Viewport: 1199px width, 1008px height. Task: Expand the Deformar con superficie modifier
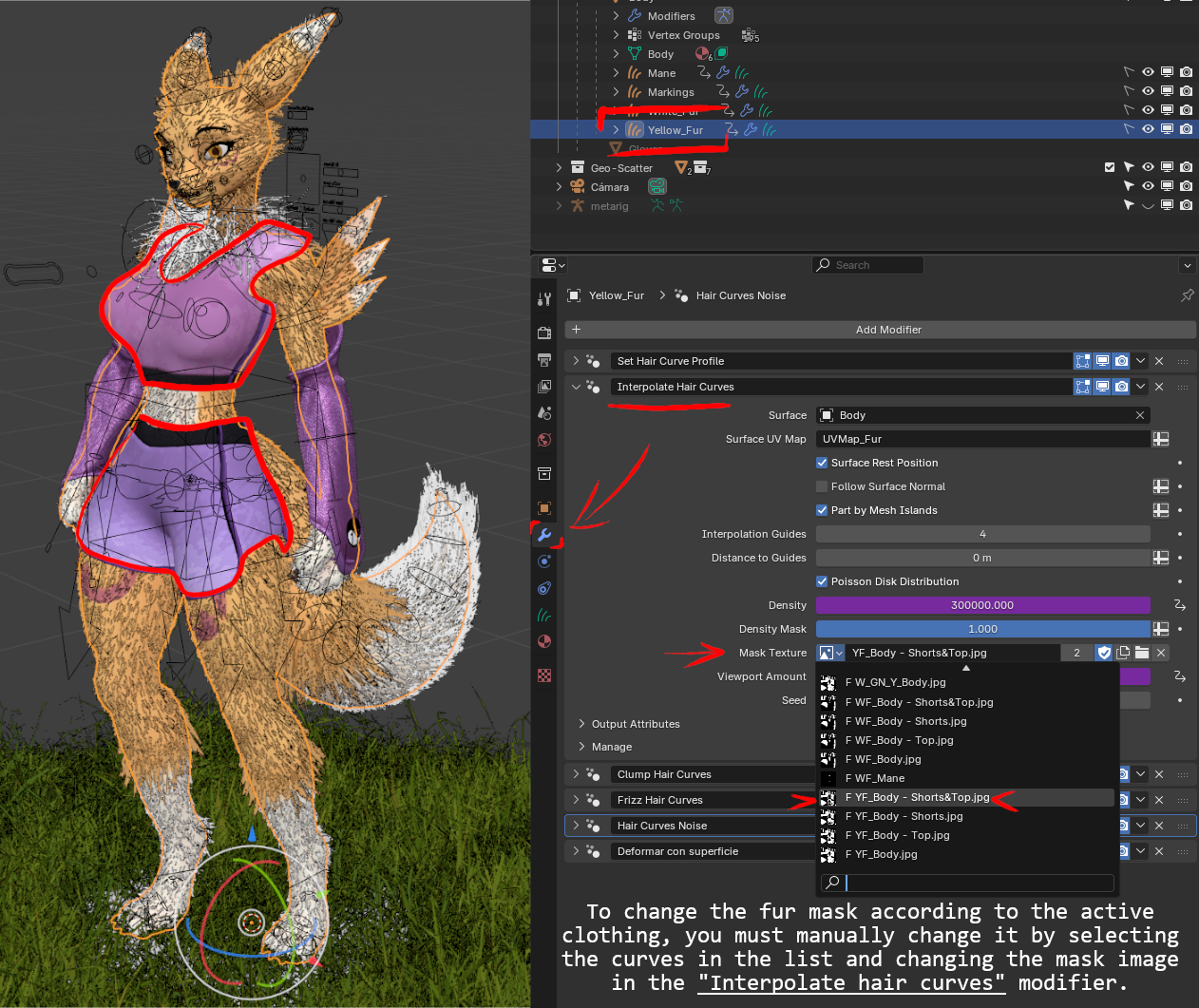[x=576, y=851]
